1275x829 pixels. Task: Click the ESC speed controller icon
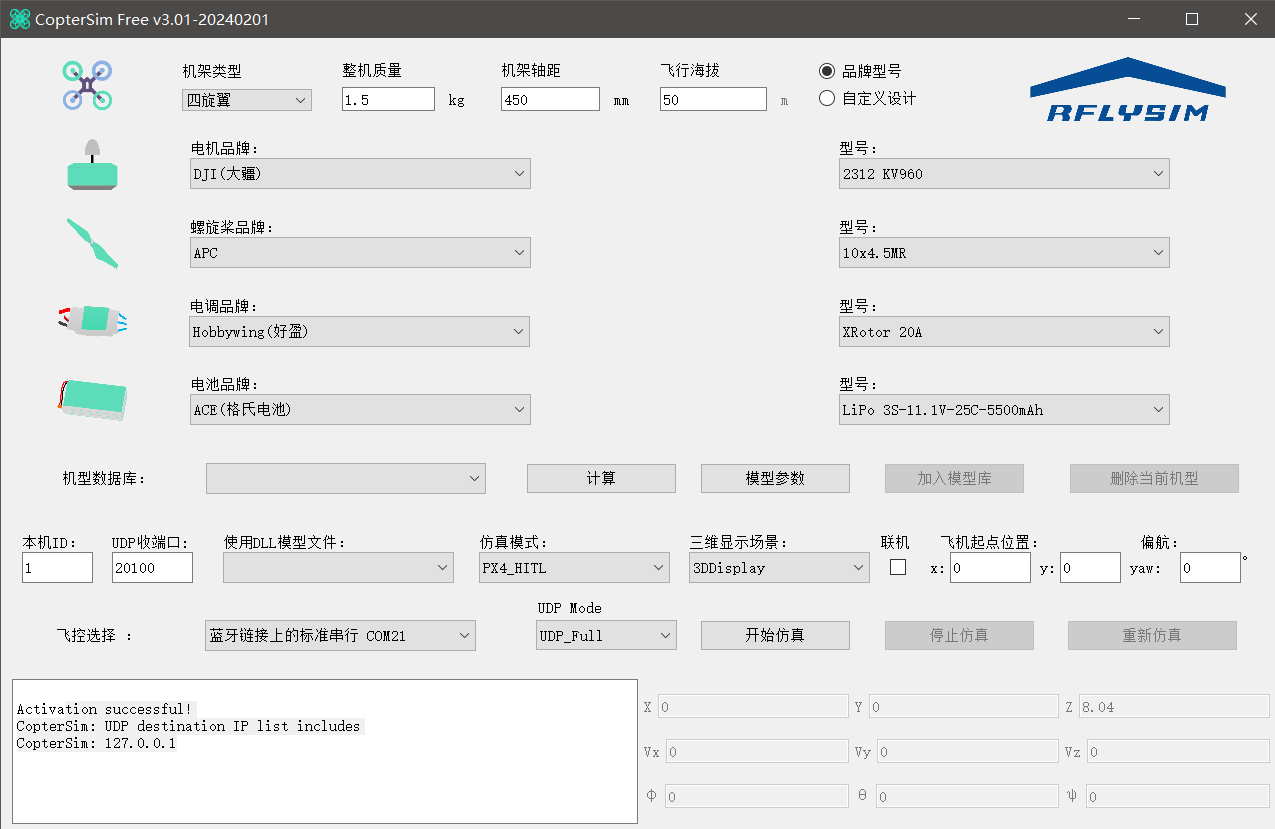92,320
